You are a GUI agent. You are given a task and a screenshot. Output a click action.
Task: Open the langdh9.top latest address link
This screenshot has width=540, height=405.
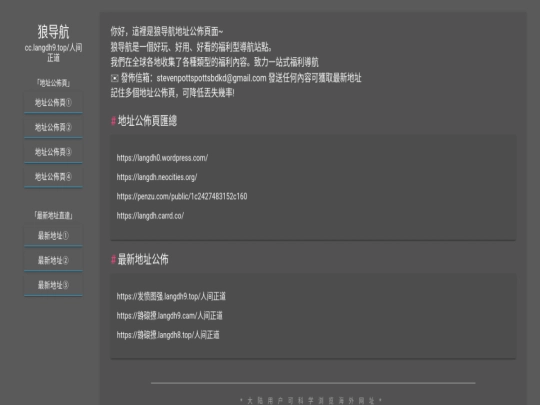[171, 297]
